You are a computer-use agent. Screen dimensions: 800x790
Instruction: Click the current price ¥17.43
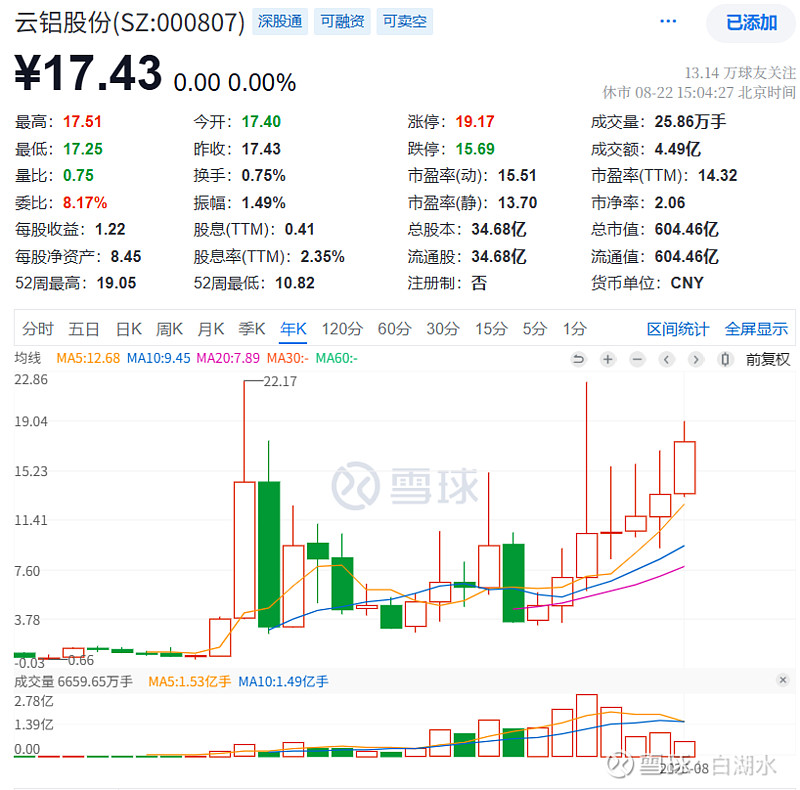(x=88, y=73)
